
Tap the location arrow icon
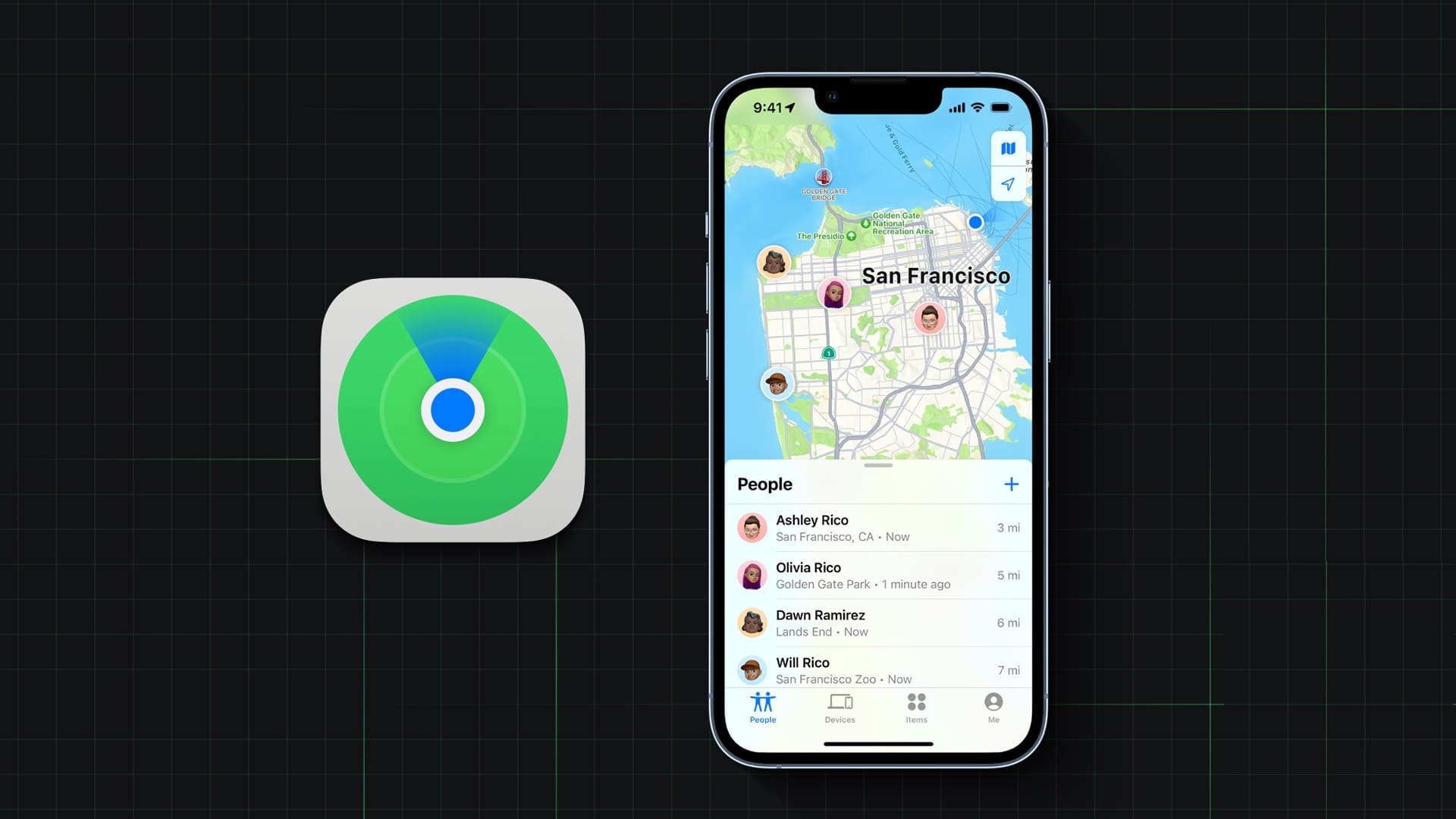1008,183
